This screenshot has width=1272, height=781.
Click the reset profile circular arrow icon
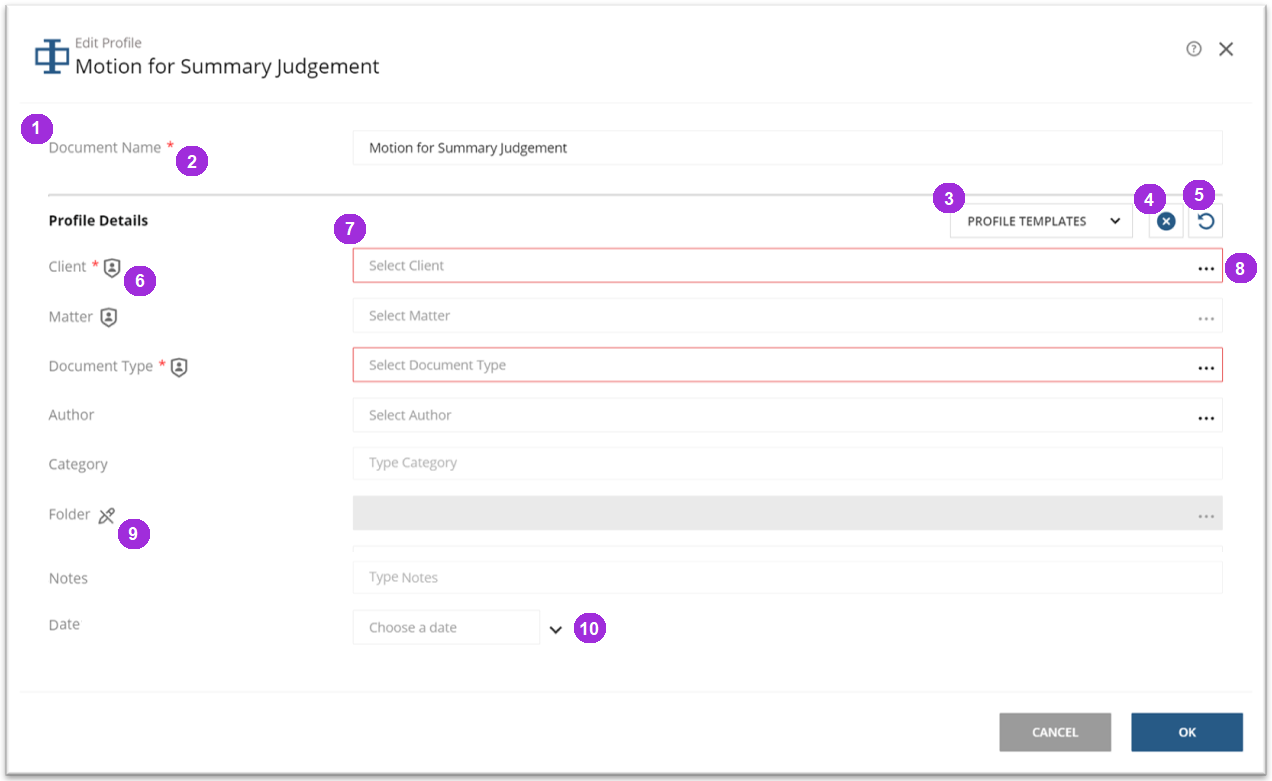[1205, 222]
